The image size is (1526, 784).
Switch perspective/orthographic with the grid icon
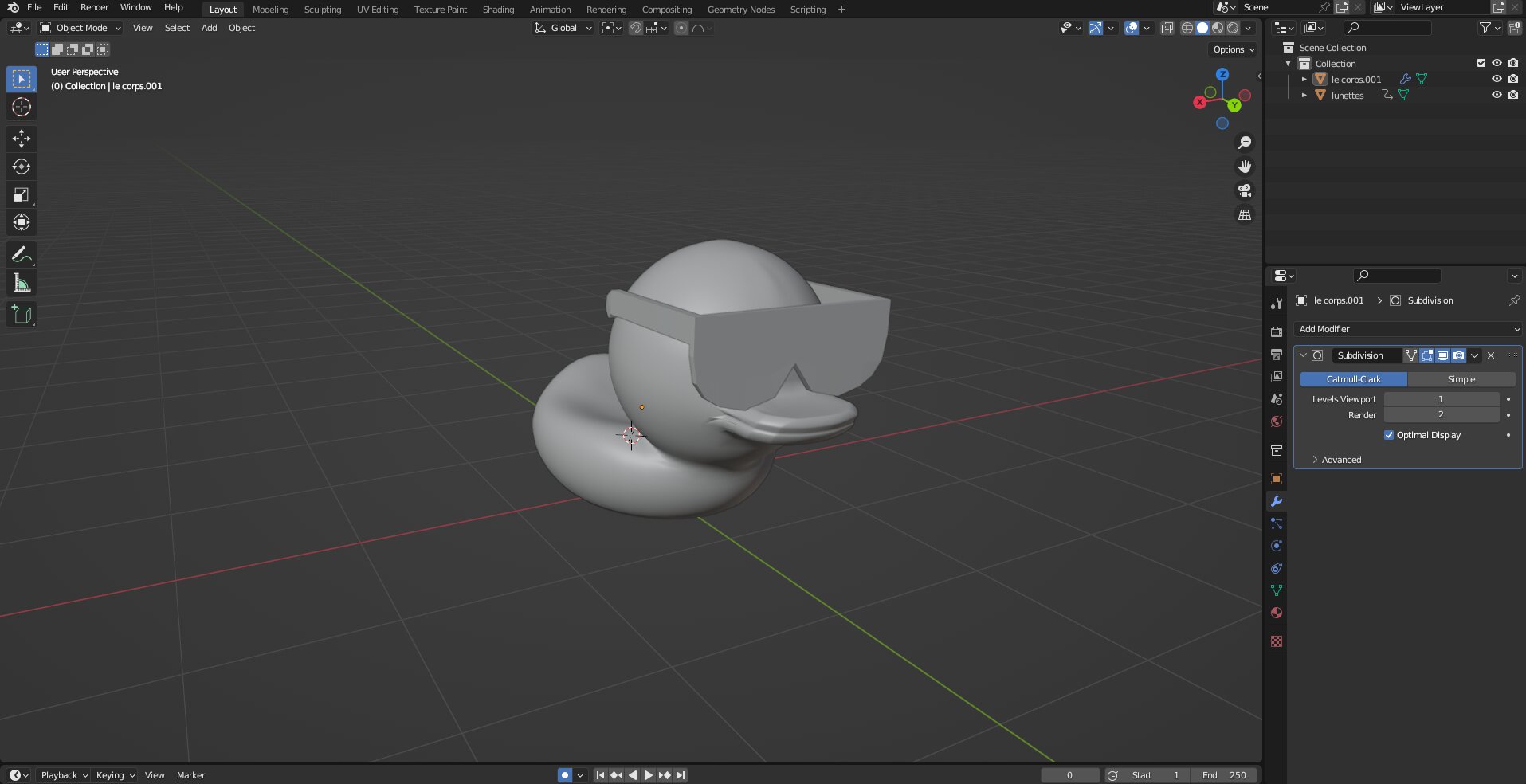coord(1245,215)
